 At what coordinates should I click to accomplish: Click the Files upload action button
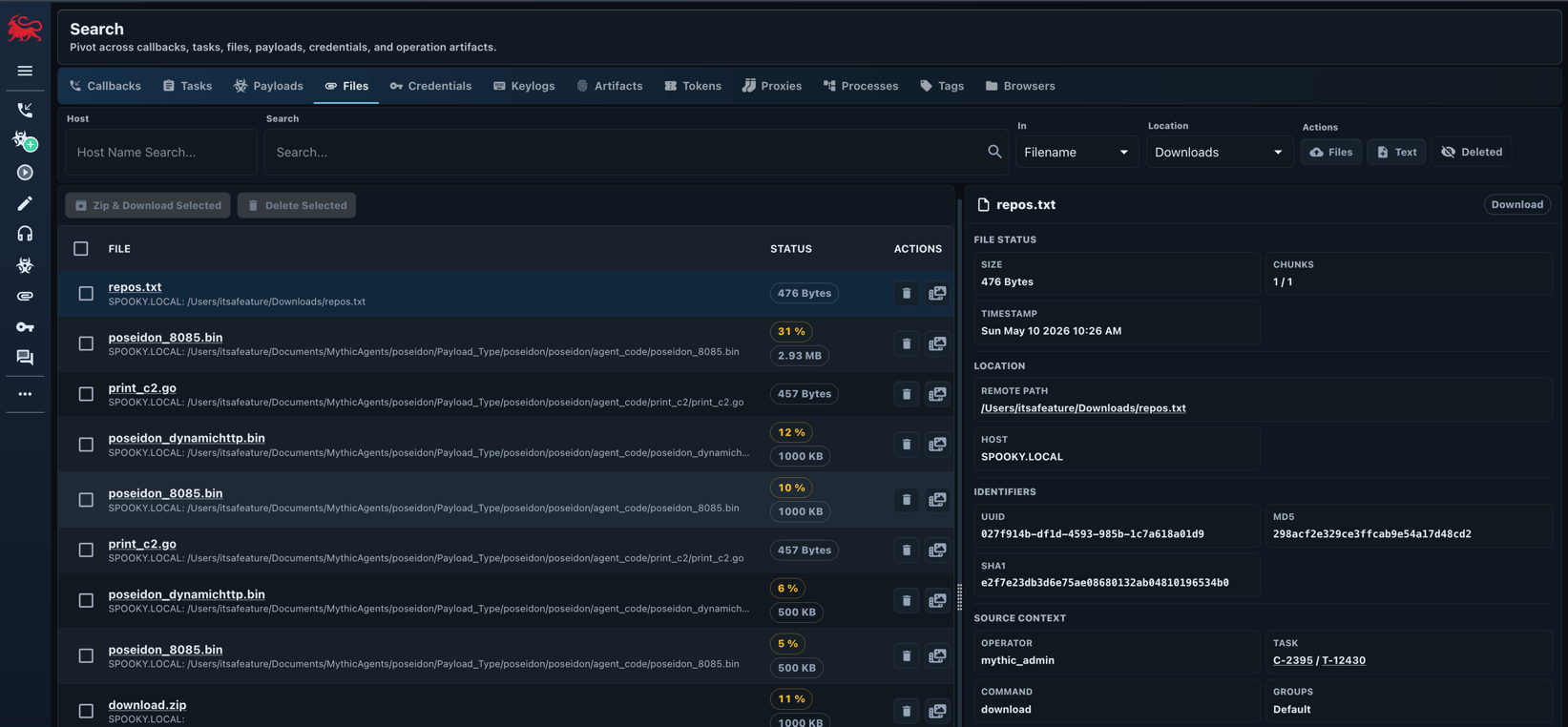point(1331,152)
